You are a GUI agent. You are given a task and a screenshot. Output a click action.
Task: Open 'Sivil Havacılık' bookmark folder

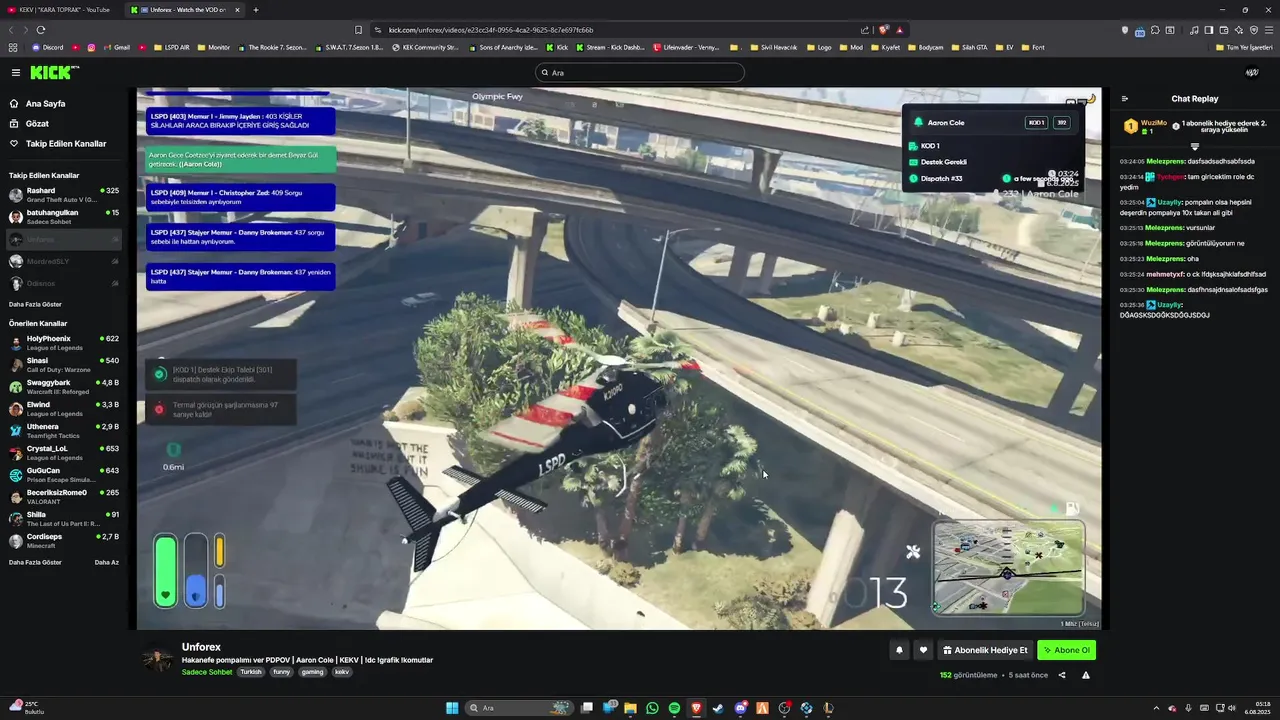click(x=772, y=47)
